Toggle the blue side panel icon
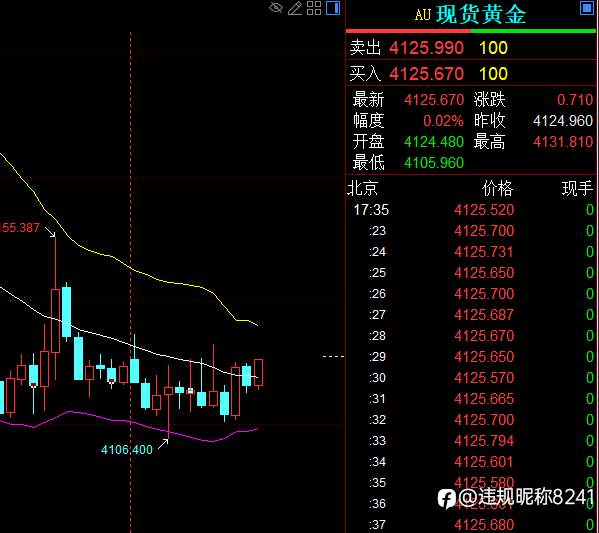This screenshot has height=533, width=599. tap(333, 8)
